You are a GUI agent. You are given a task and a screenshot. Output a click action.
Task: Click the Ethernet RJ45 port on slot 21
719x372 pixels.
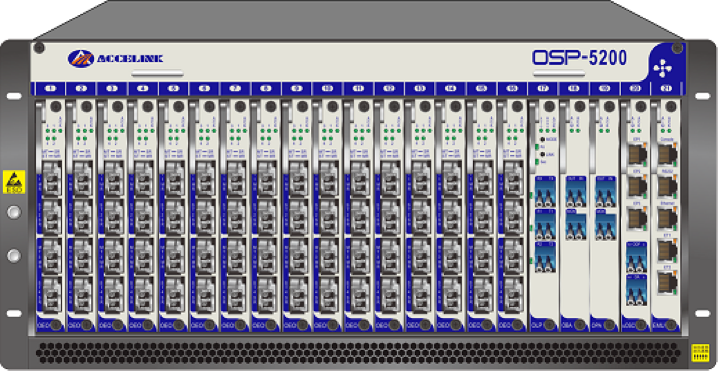pos(667,218)
